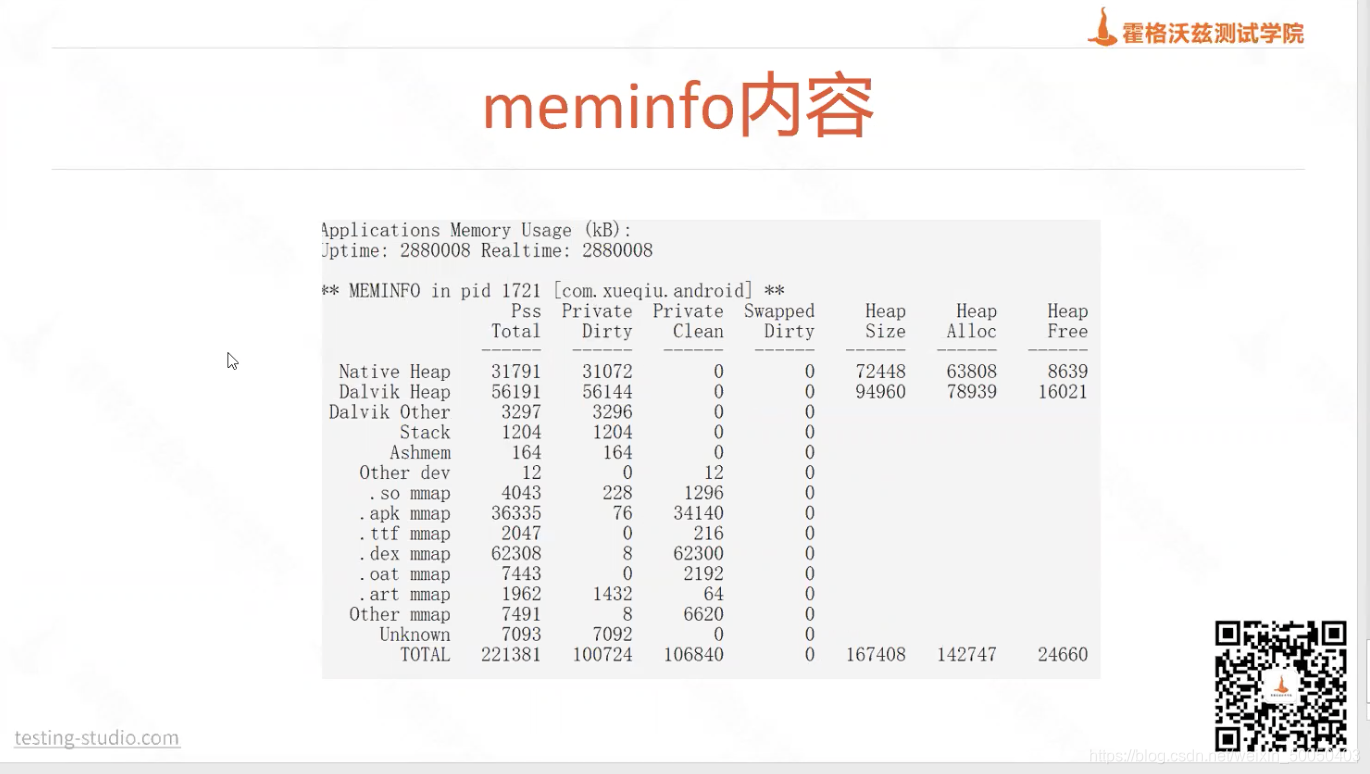
Task: Click the "Dalvik Heap" row label
Action: coord(394,392)
